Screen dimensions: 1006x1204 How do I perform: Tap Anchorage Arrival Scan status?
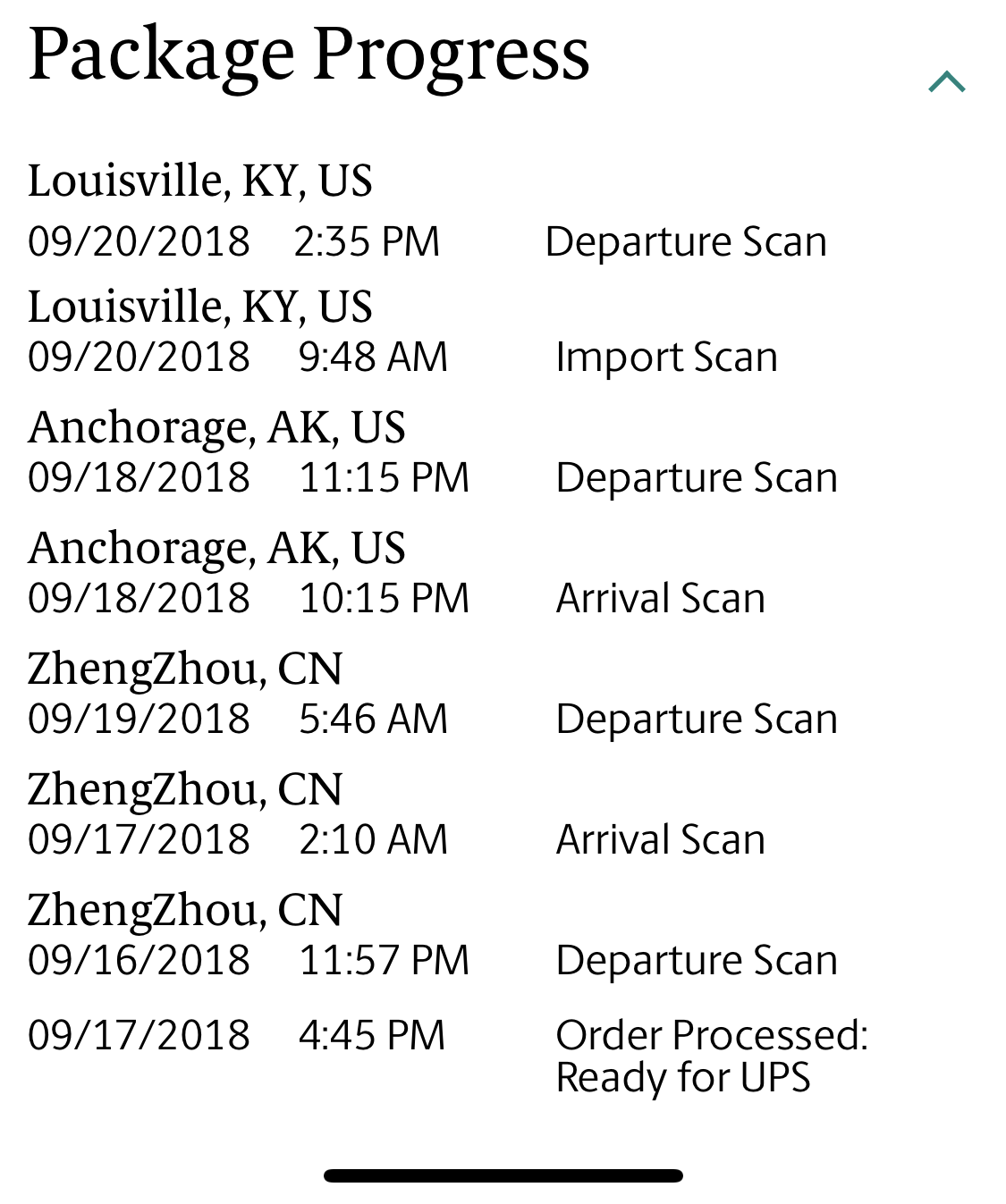[661, 598]
